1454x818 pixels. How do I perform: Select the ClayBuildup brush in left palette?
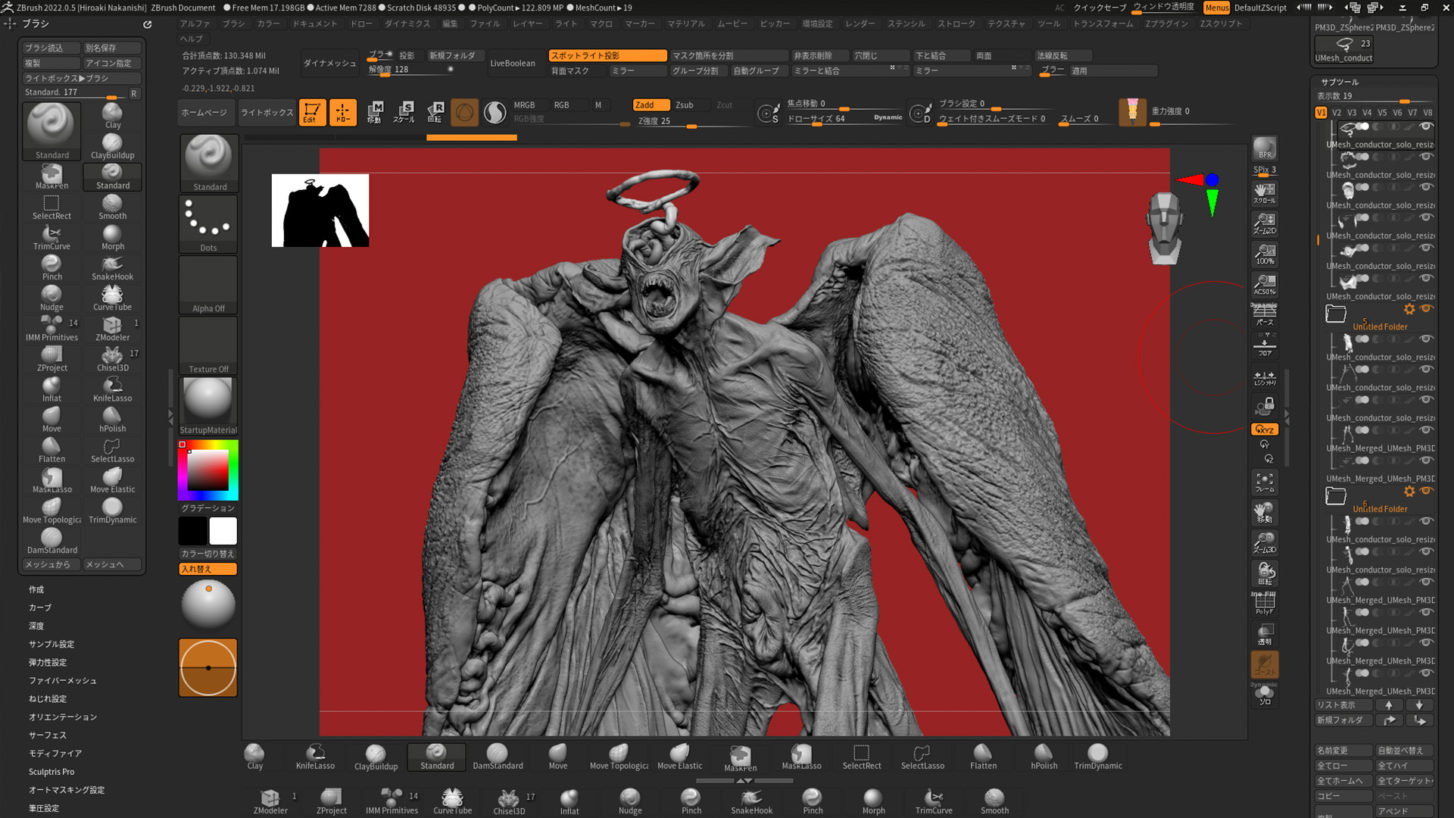pos(112,147)
